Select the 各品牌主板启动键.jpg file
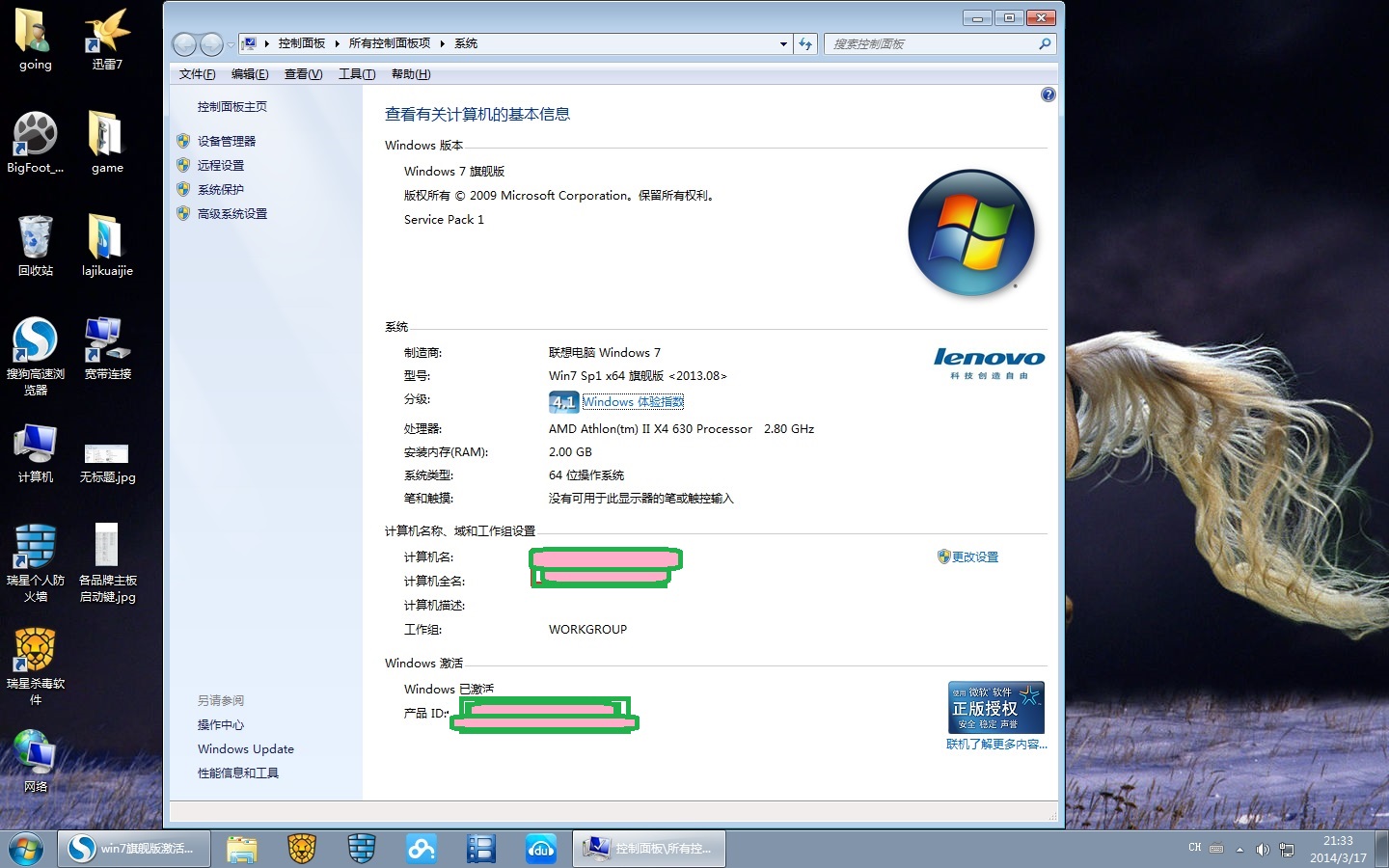 (x=107, y=562)
